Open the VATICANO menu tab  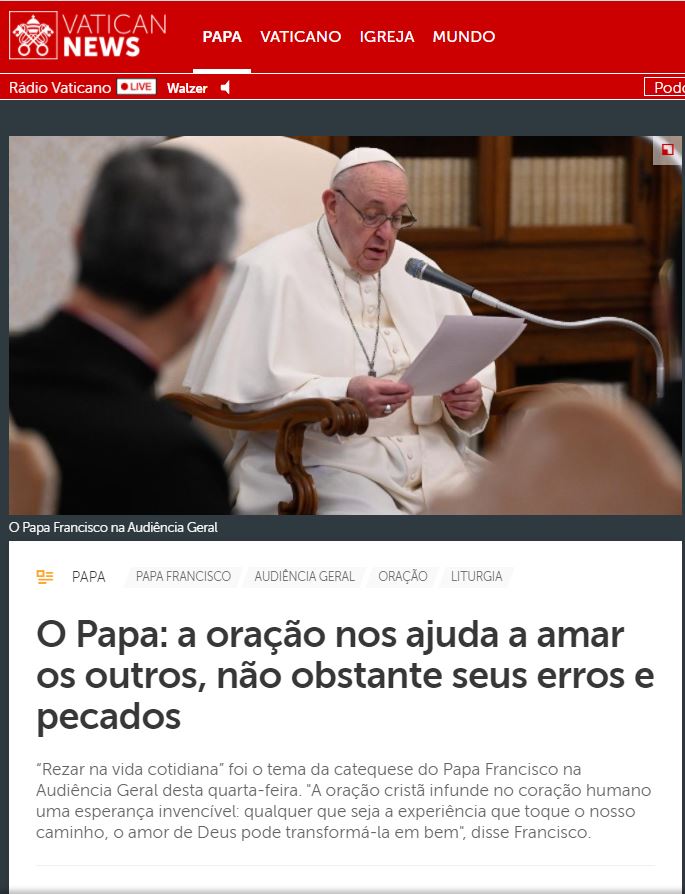(301, 36)
